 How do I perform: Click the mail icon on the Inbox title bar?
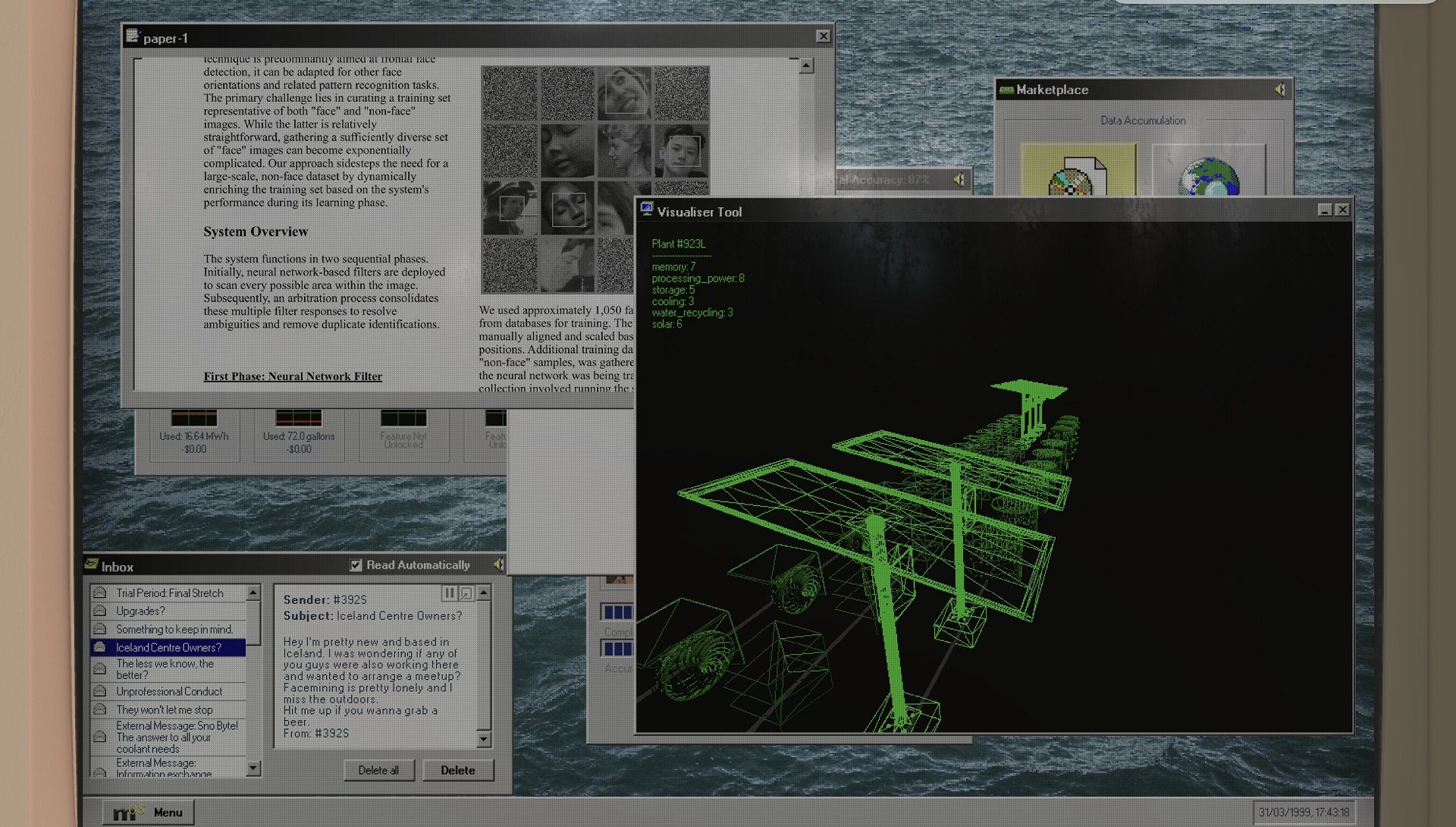coord(93,565)
